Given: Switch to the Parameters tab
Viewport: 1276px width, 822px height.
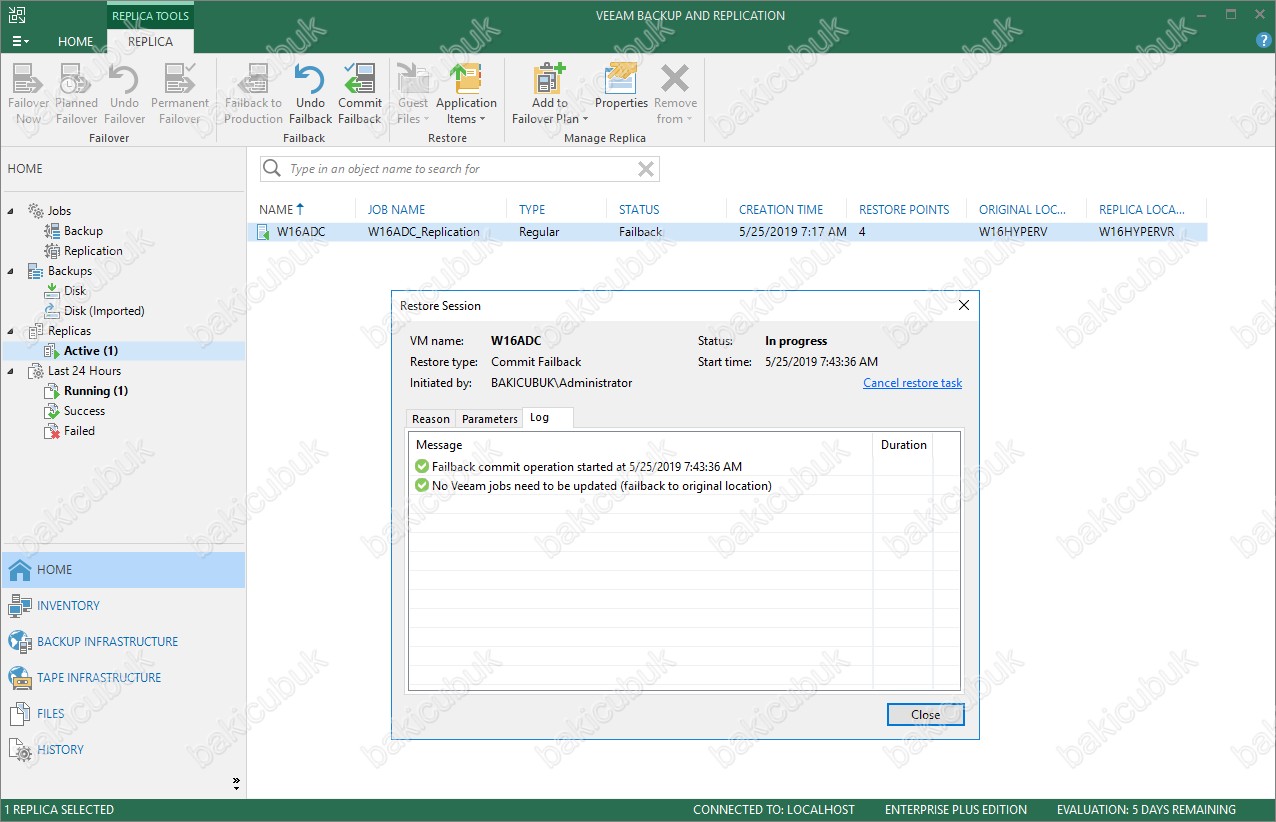Looking at the screenshot, I should point(489,419).
